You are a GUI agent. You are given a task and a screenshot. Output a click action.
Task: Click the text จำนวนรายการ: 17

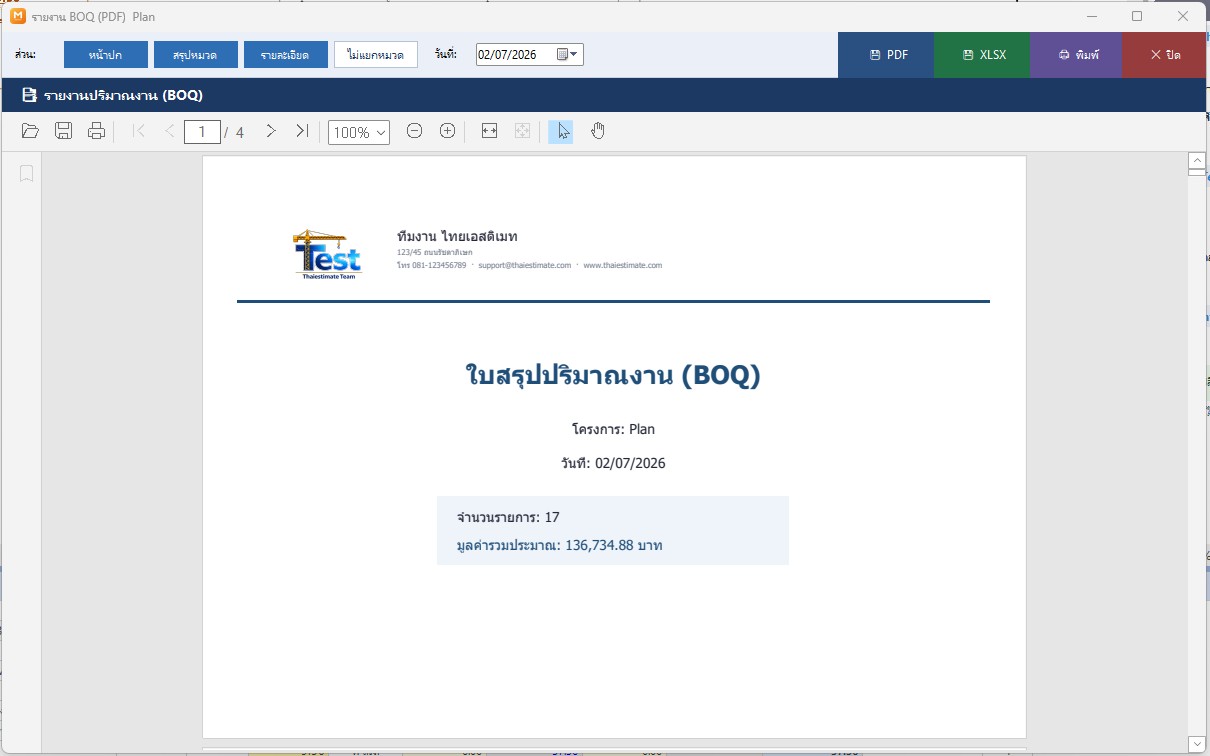[508, 517]
